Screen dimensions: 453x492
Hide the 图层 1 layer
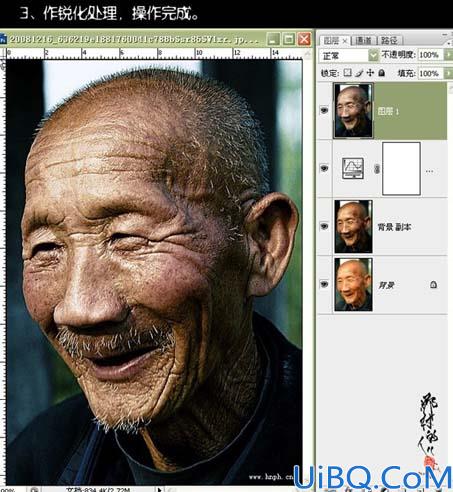click(x=324, y=110)
